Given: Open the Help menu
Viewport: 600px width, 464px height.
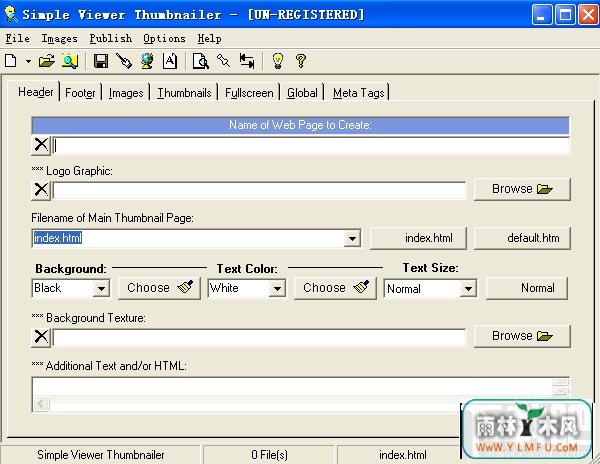Looking at the screenshot, I should (209, 38).
